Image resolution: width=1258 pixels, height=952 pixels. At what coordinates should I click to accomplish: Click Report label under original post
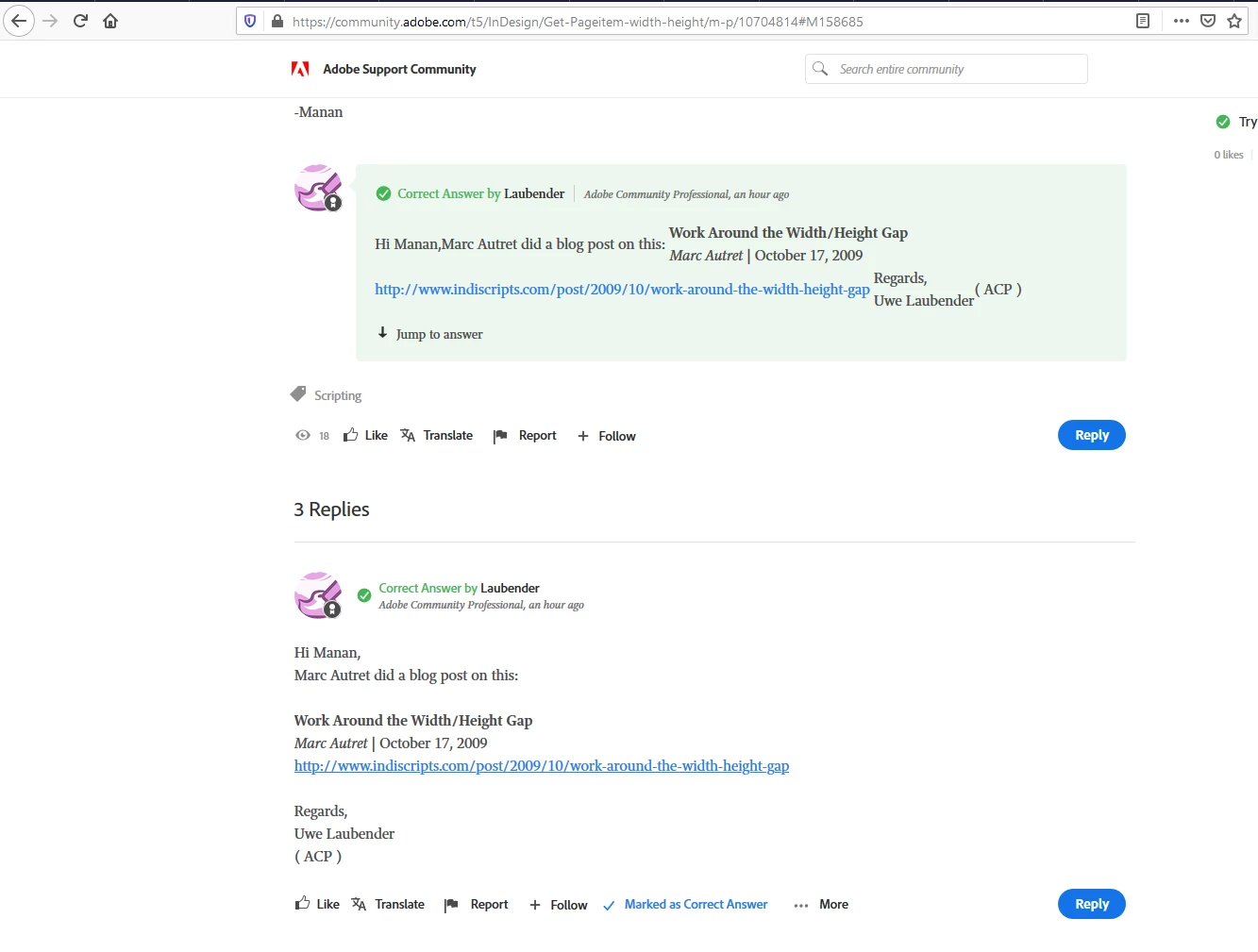[x=538, y=435]
